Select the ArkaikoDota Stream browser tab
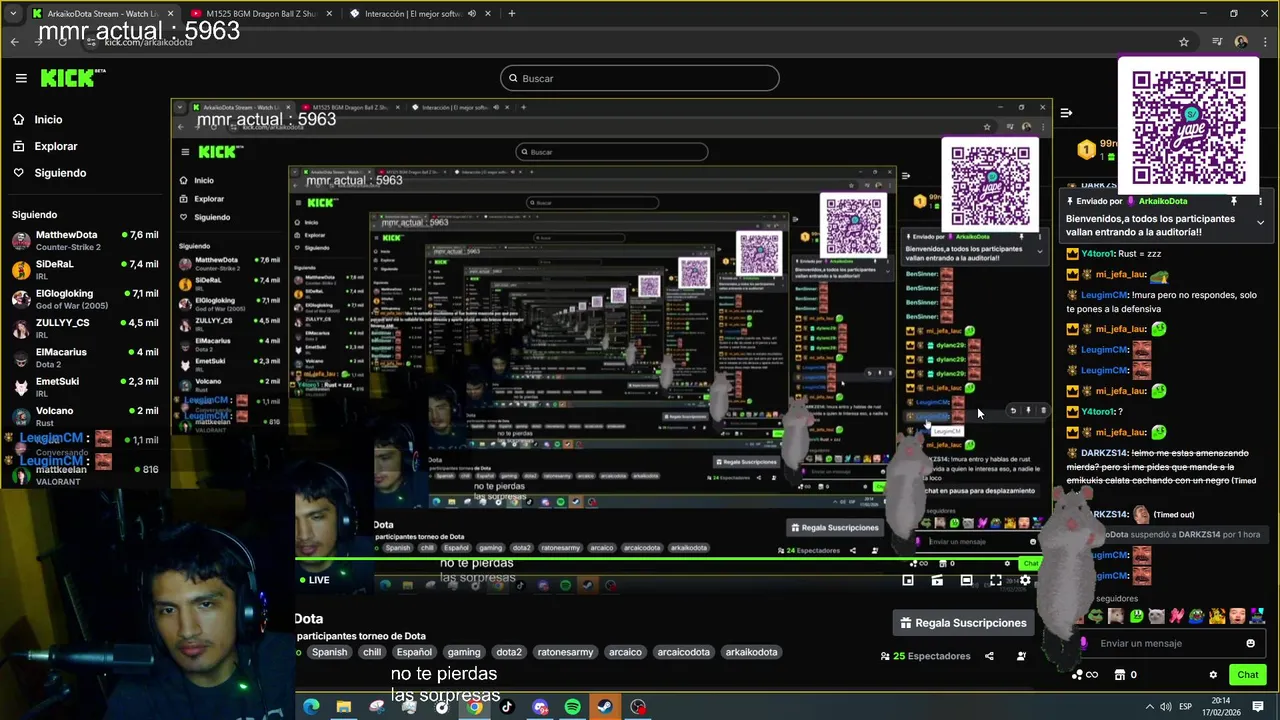The width and height of the screenshot is (1280, 720). pyautogui.click(x=100, y=13)
